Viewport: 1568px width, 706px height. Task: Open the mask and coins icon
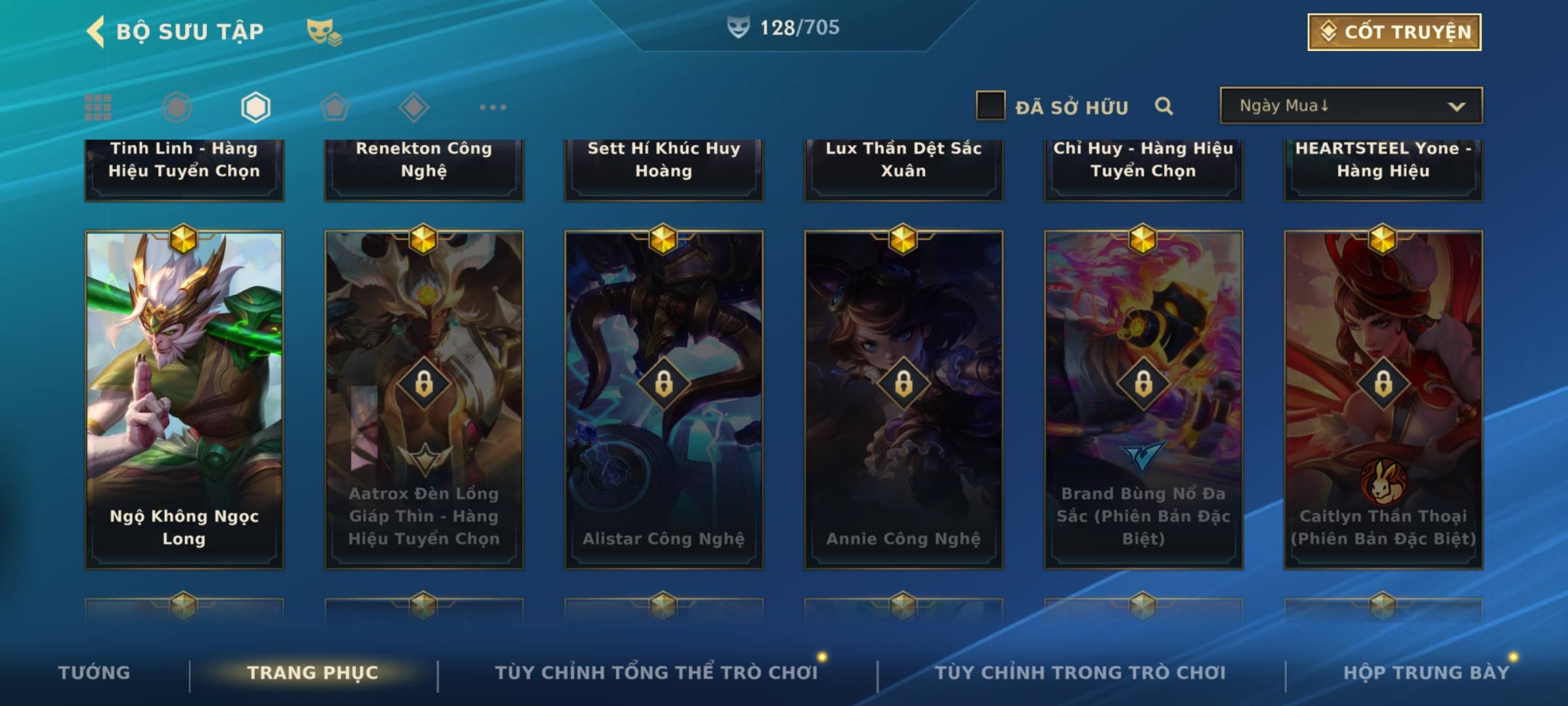coord(324,31)
